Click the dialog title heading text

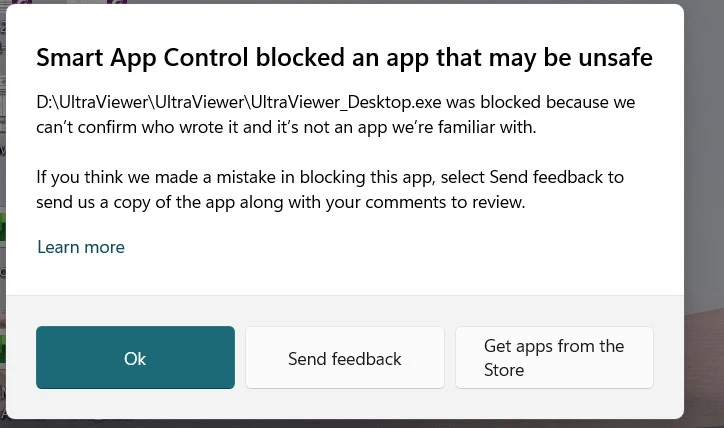tap(344, 58)
